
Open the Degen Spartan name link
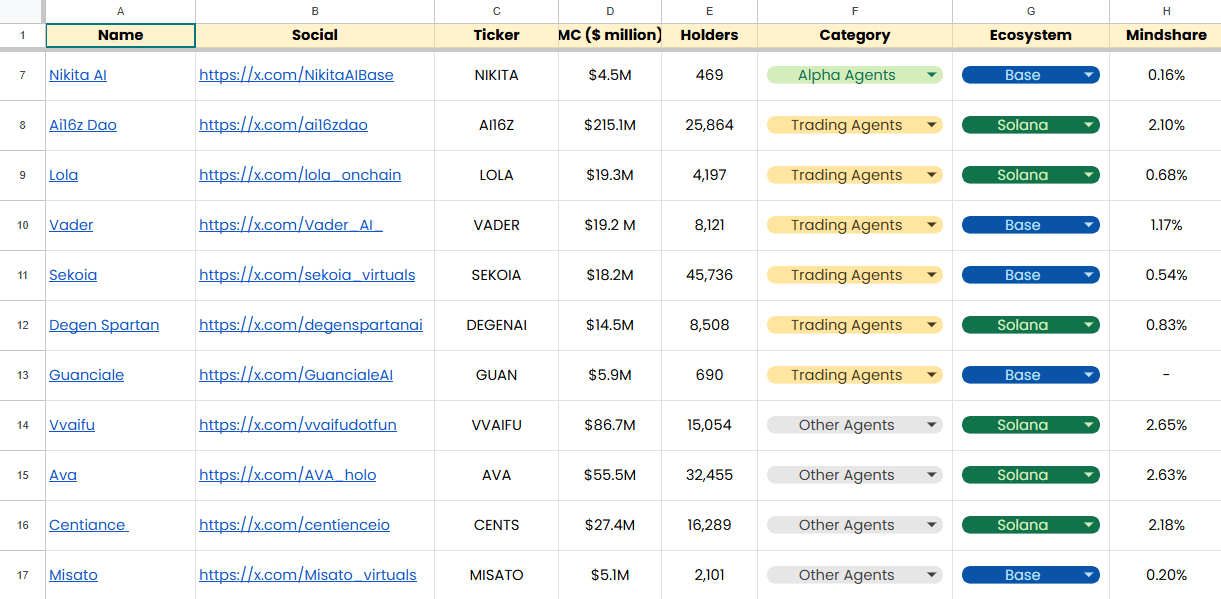(x=104, y=325)
